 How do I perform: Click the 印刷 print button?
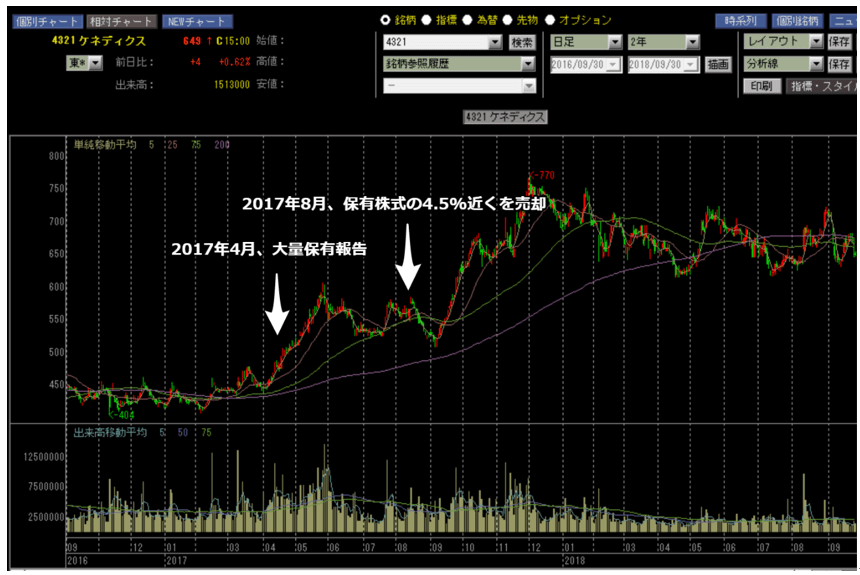[x=761, y=86]
